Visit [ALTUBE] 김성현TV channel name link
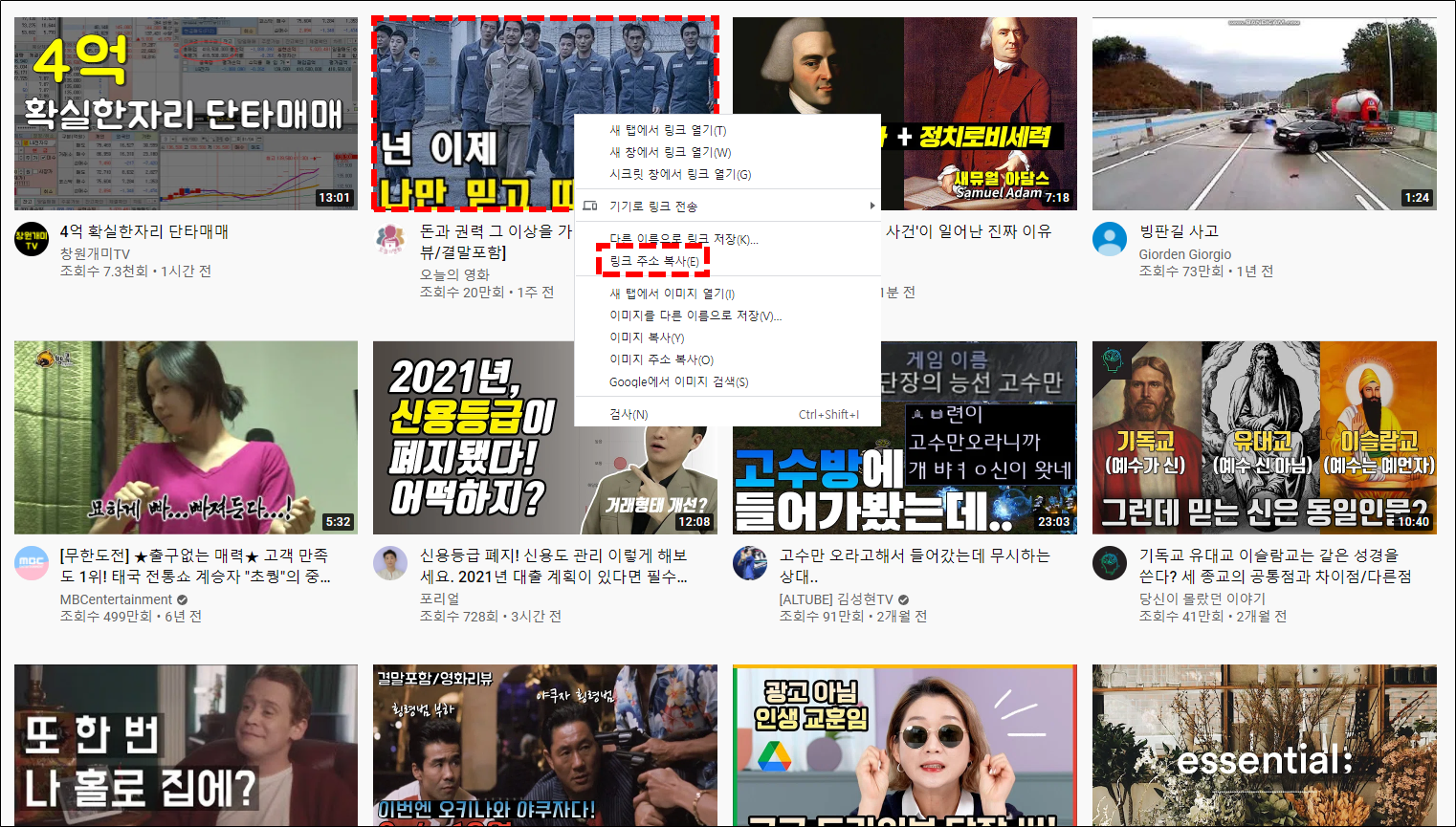The image size is (1456, 827). tap(836, 599)
